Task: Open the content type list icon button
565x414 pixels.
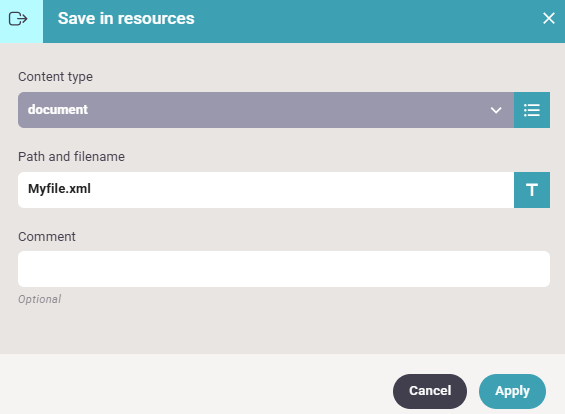Action: (x=531, y=110)
